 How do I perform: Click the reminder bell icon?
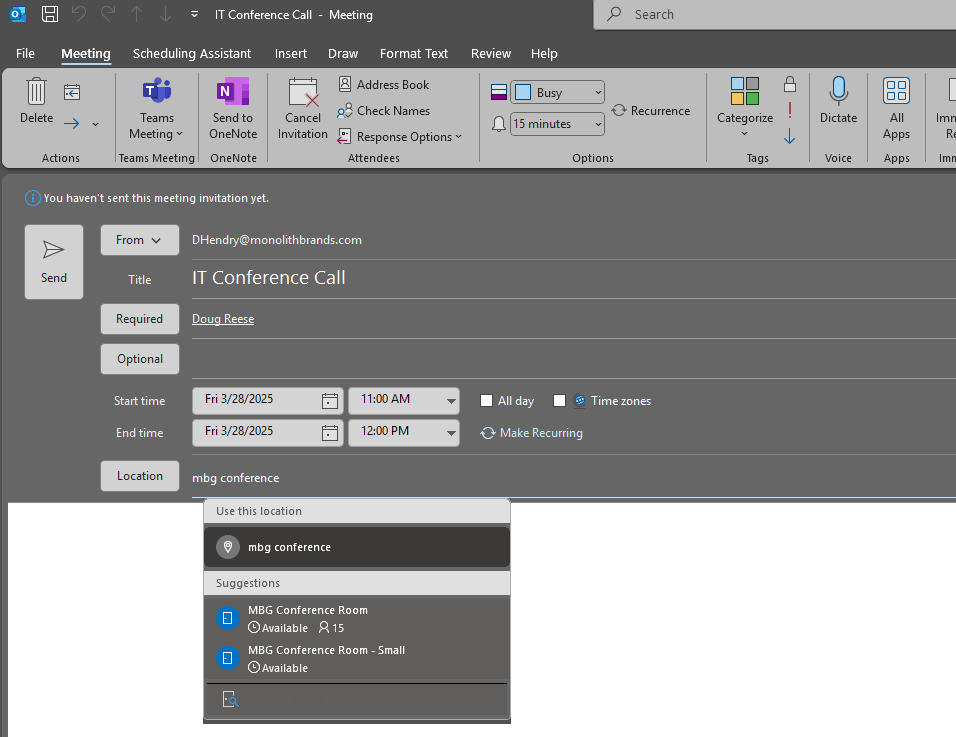click(x=499, y=124)
